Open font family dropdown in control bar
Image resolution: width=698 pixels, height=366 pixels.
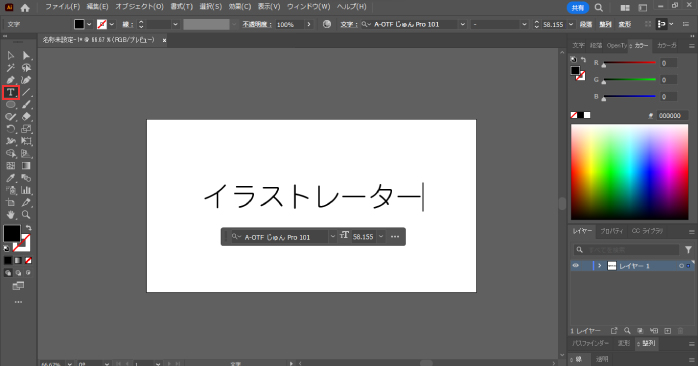(463, 24)
